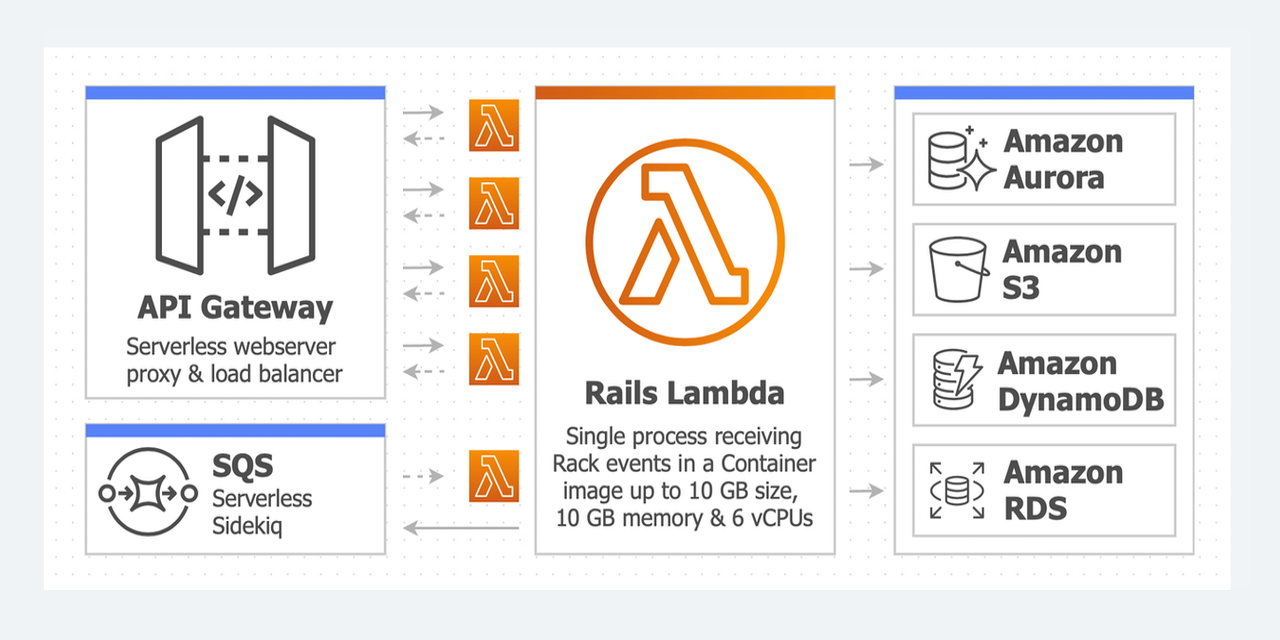Click the long solid arrow pointing toward SQS
The width and height of the screenshot is (1280, 640).
tap(461, 528)
